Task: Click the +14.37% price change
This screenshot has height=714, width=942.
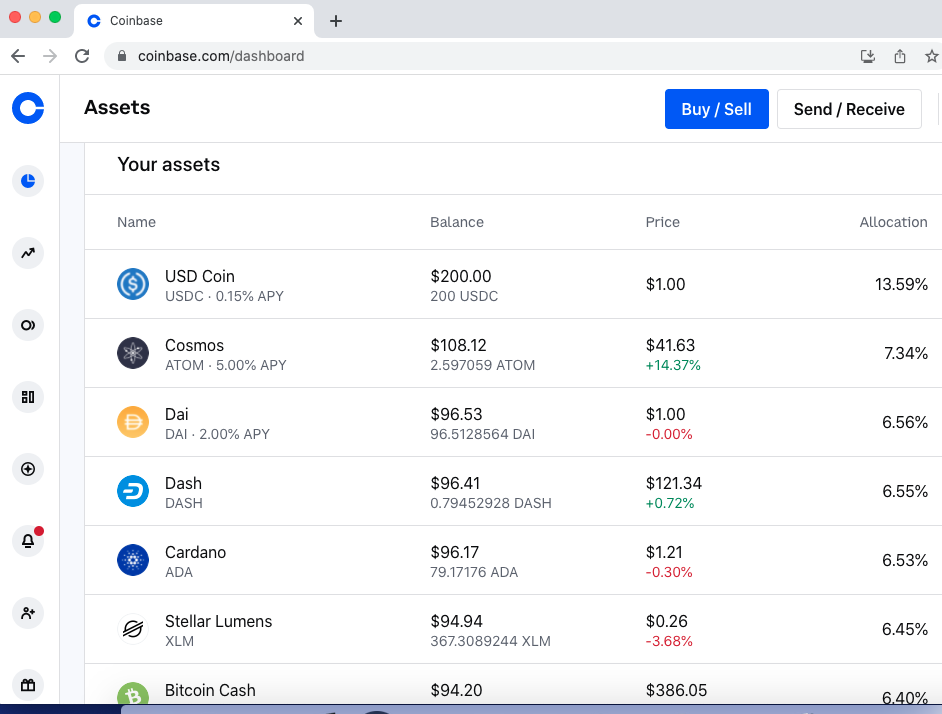Action: 673,365
